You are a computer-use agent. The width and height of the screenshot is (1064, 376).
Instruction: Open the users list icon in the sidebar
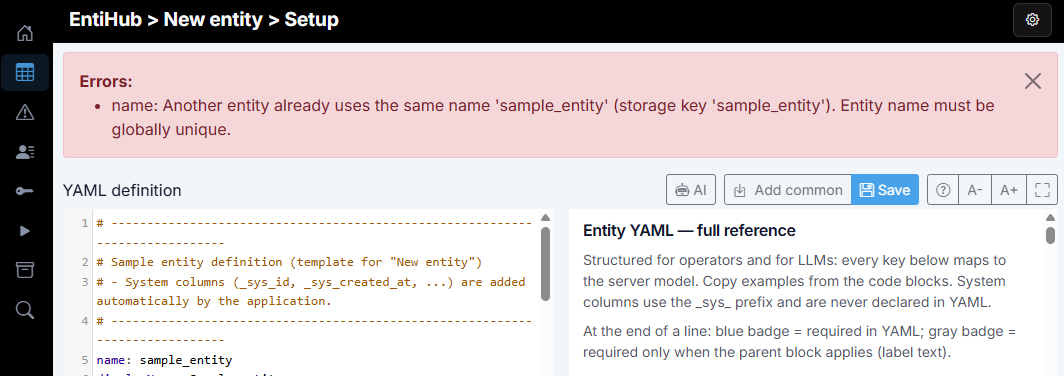click(24, 152)
